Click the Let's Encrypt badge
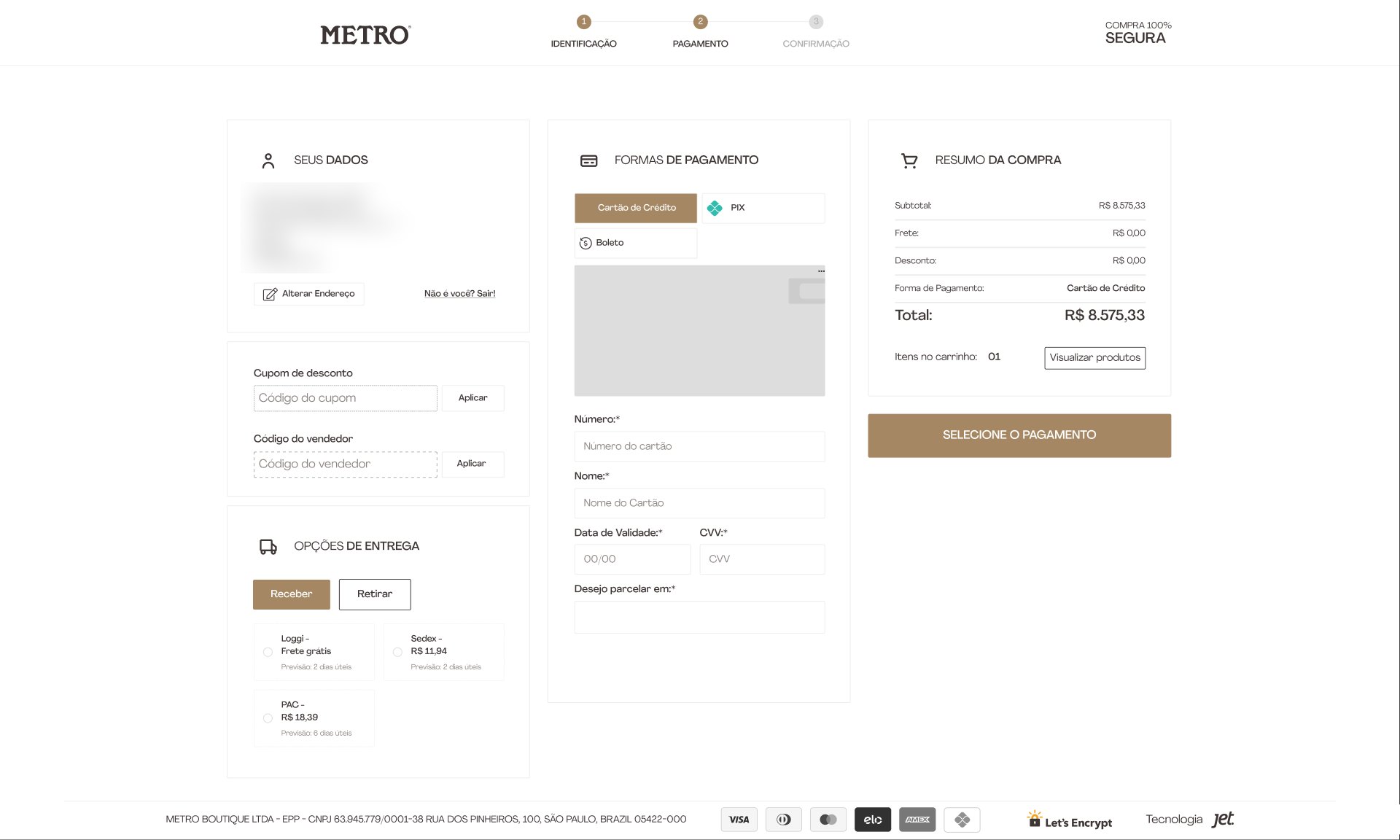Viewport: 1400px width, 840px height. click(x=1070, y=820)
